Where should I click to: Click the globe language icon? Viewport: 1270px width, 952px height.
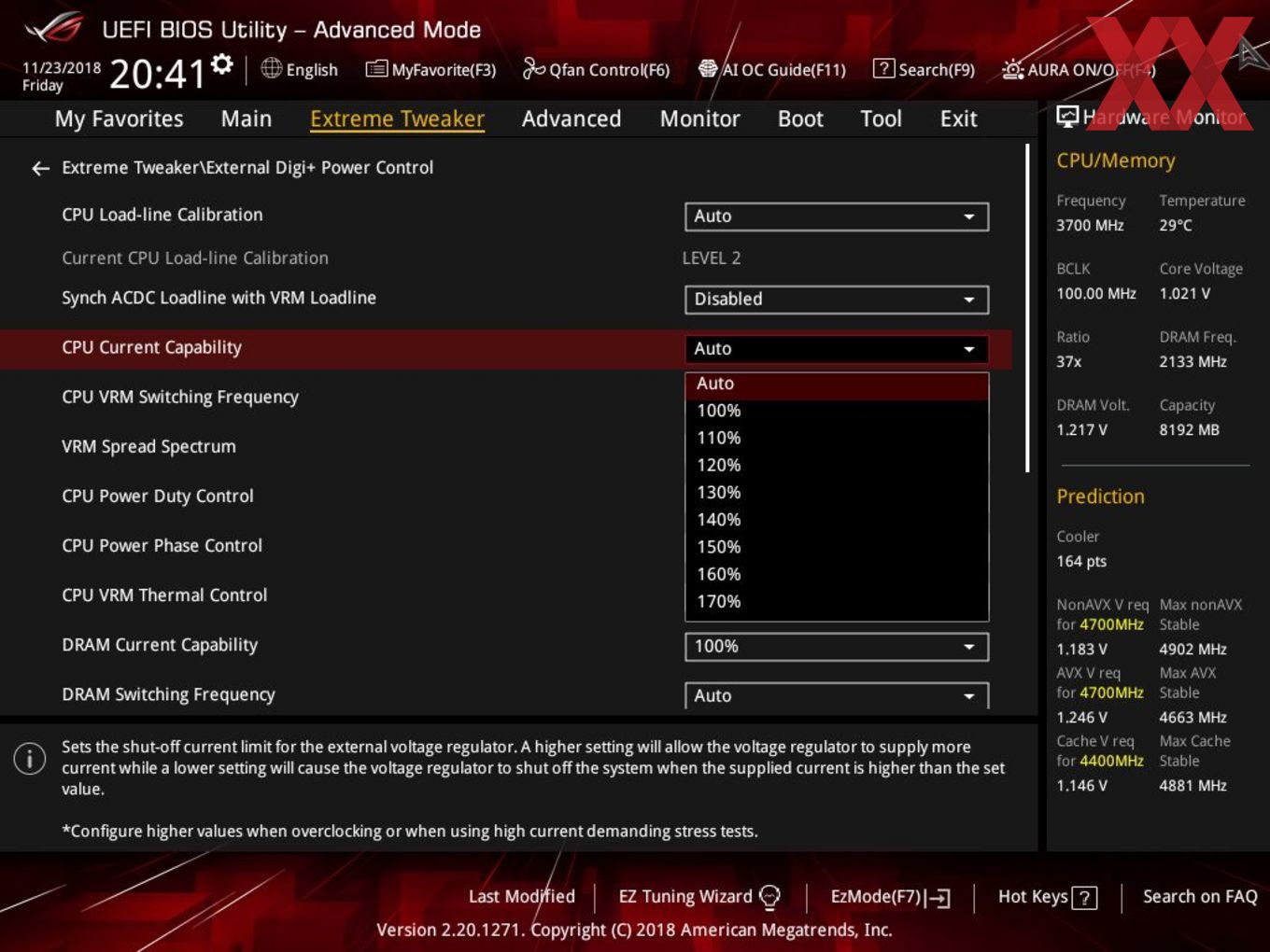(x=272, y=68)
